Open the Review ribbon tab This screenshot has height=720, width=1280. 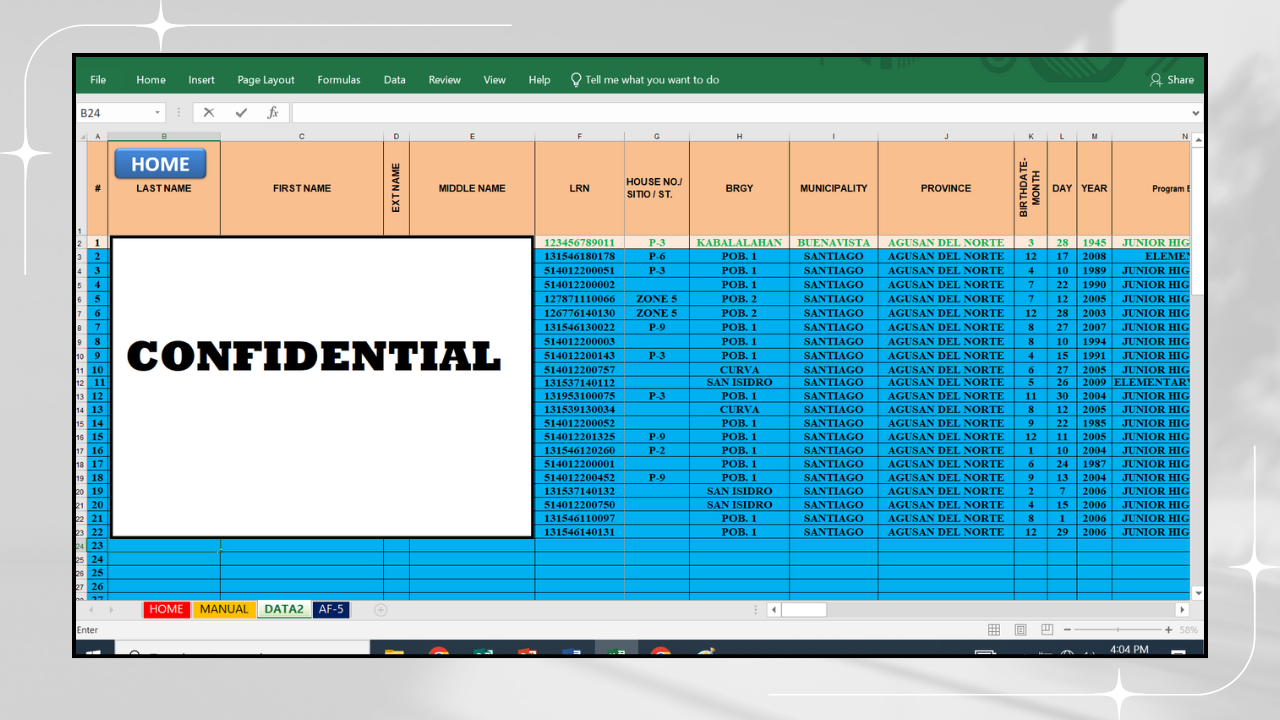(445, 80)
